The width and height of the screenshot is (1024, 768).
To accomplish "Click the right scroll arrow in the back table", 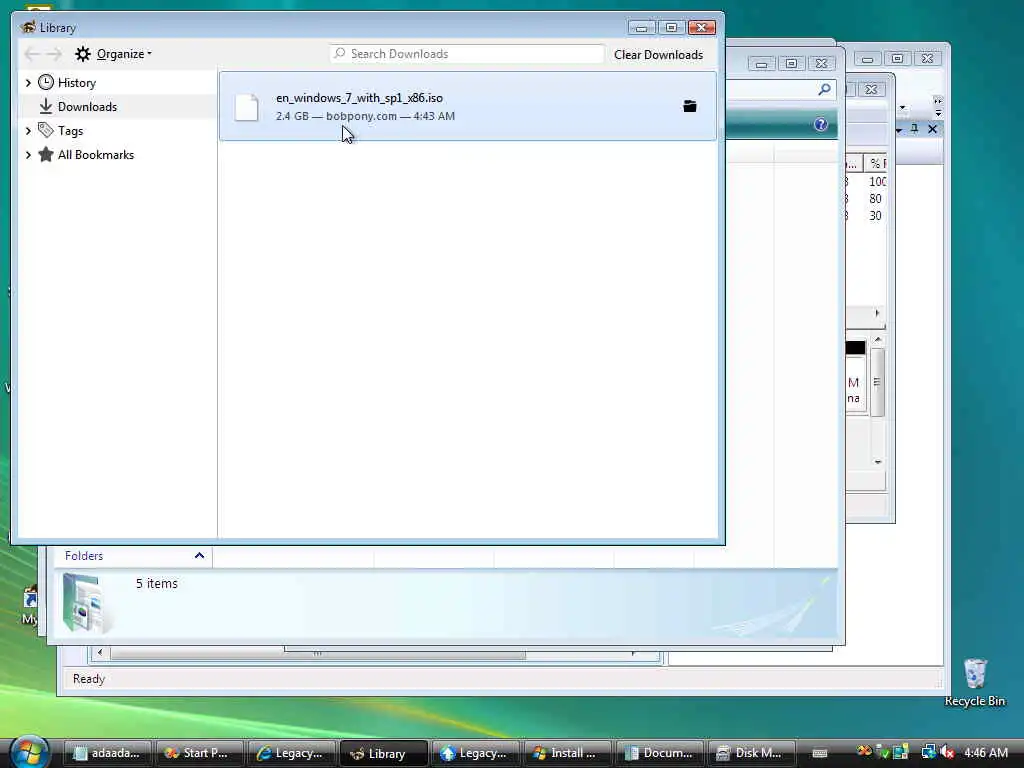I will point(877,313).
